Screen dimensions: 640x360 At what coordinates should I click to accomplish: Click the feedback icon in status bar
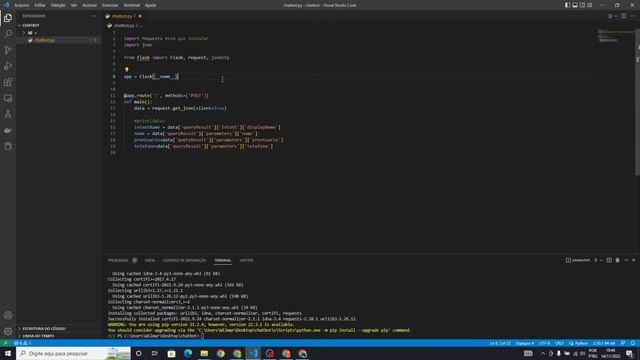coord(623,343)
